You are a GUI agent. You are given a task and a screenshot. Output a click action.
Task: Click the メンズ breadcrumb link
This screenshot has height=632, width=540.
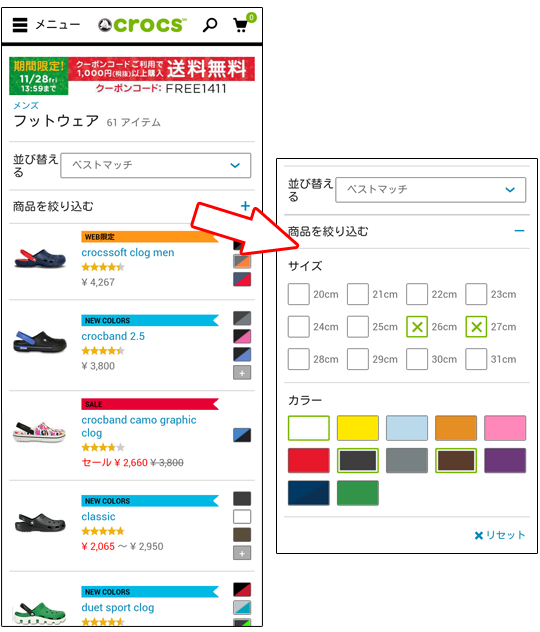coord(26,106)
